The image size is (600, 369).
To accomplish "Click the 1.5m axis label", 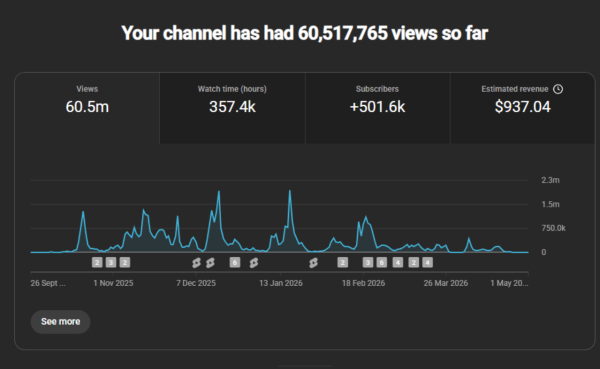I will pos(550,204).
